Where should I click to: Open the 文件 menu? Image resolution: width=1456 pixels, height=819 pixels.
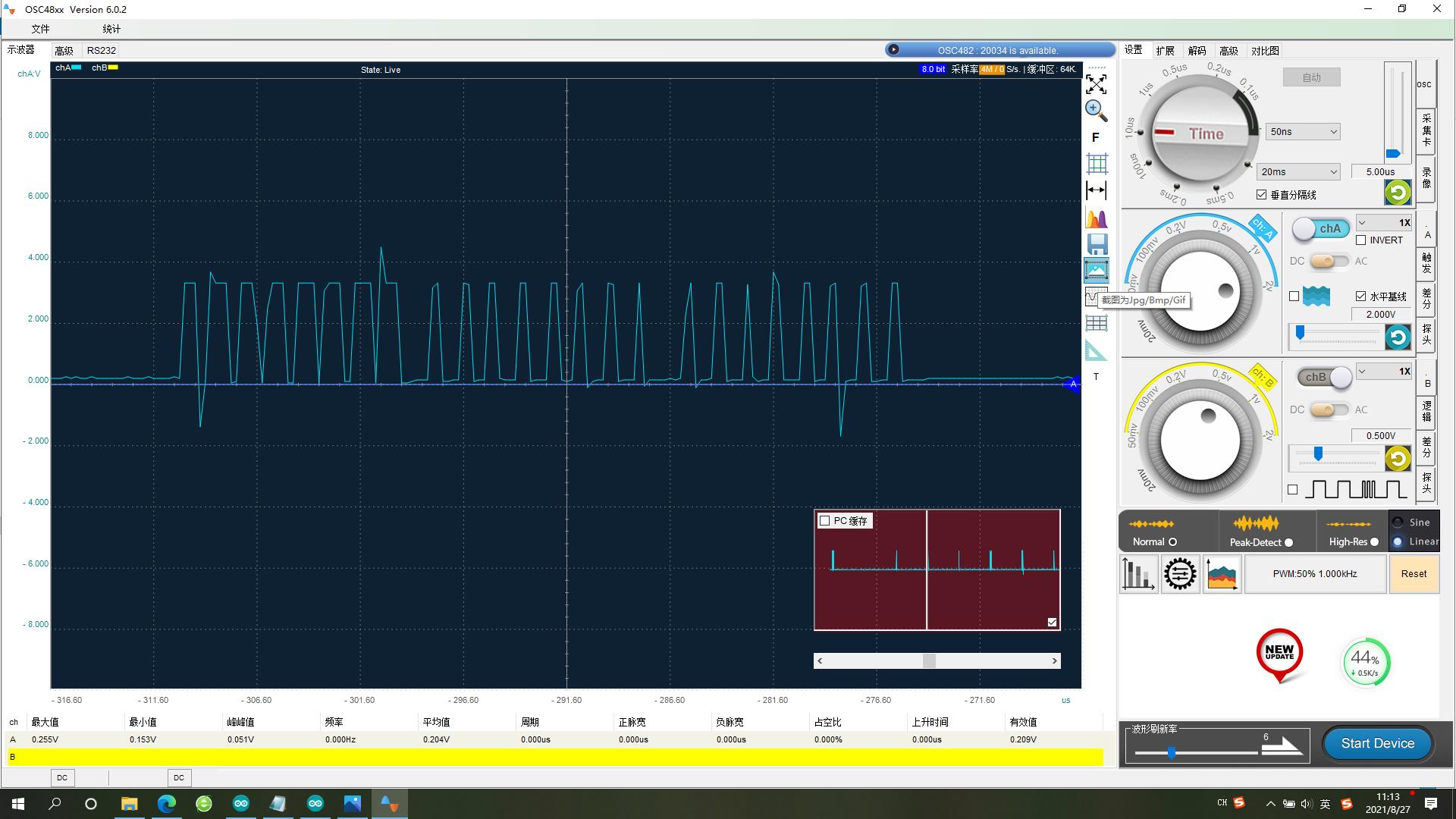click(x=41, y=29)
